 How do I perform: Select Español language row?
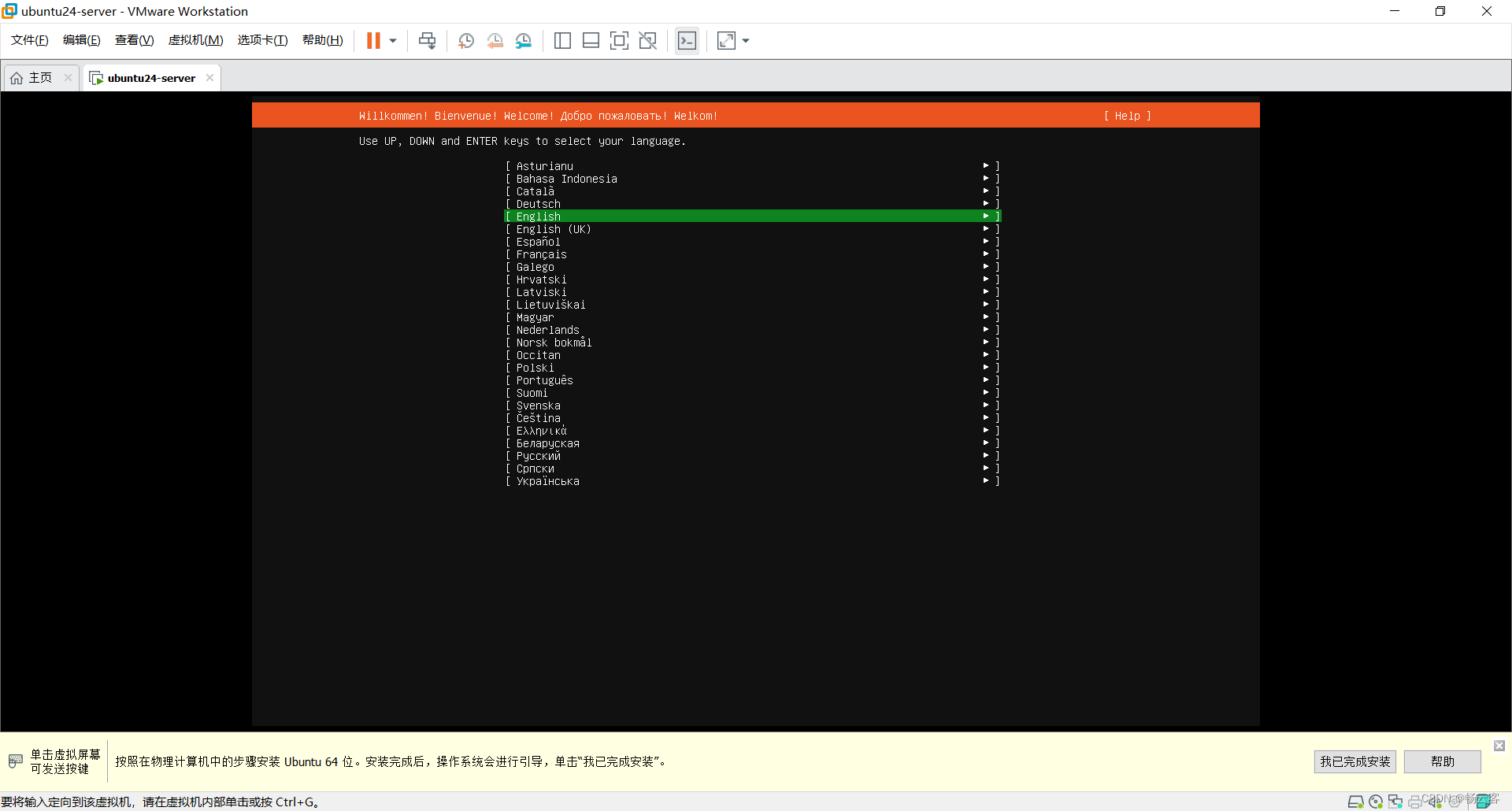[x=752, y=242]
